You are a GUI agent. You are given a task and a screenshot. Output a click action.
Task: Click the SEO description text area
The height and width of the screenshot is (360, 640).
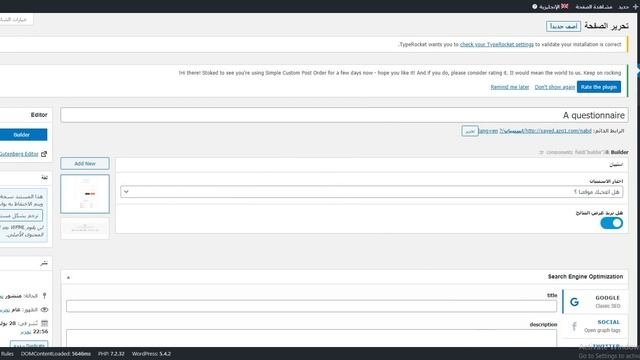(x=311, y=338)
